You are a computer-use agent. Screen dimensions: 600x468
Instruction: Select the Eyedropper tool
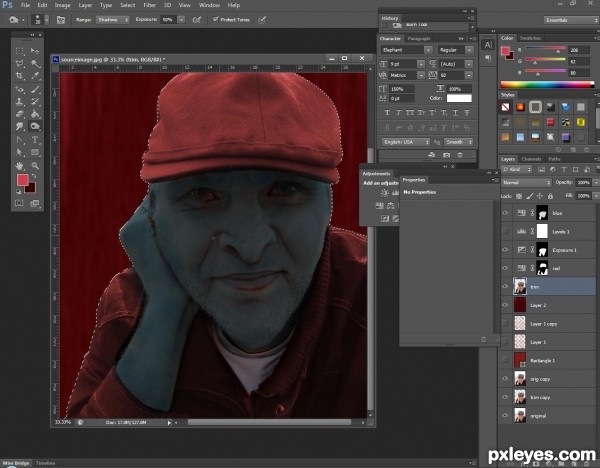coord(35,76)
